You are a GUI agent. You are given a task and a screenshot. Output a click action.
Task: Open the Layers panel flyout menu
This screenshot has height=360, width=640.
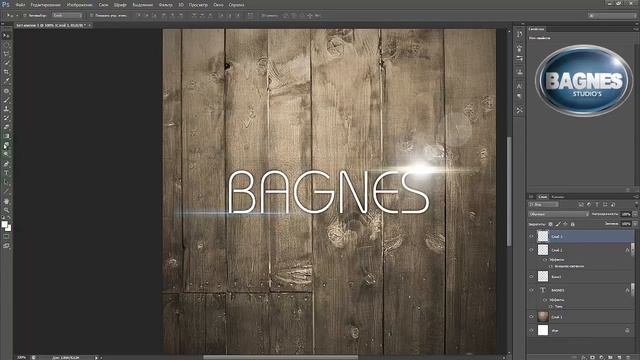click(x=636, y=197)
